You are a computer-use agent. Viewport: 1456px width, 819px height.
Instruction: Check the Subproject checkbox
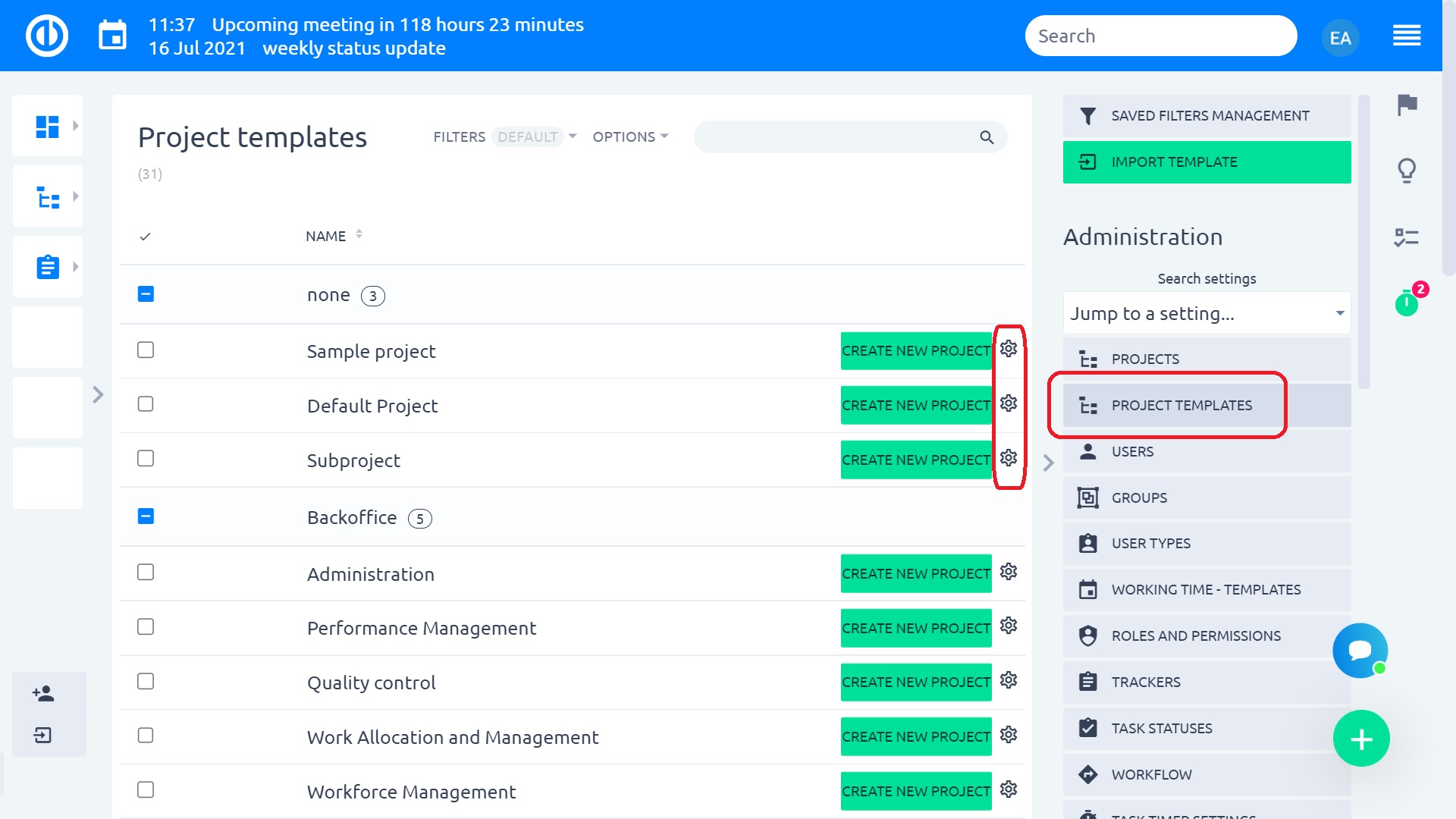[x=146, y=459]
